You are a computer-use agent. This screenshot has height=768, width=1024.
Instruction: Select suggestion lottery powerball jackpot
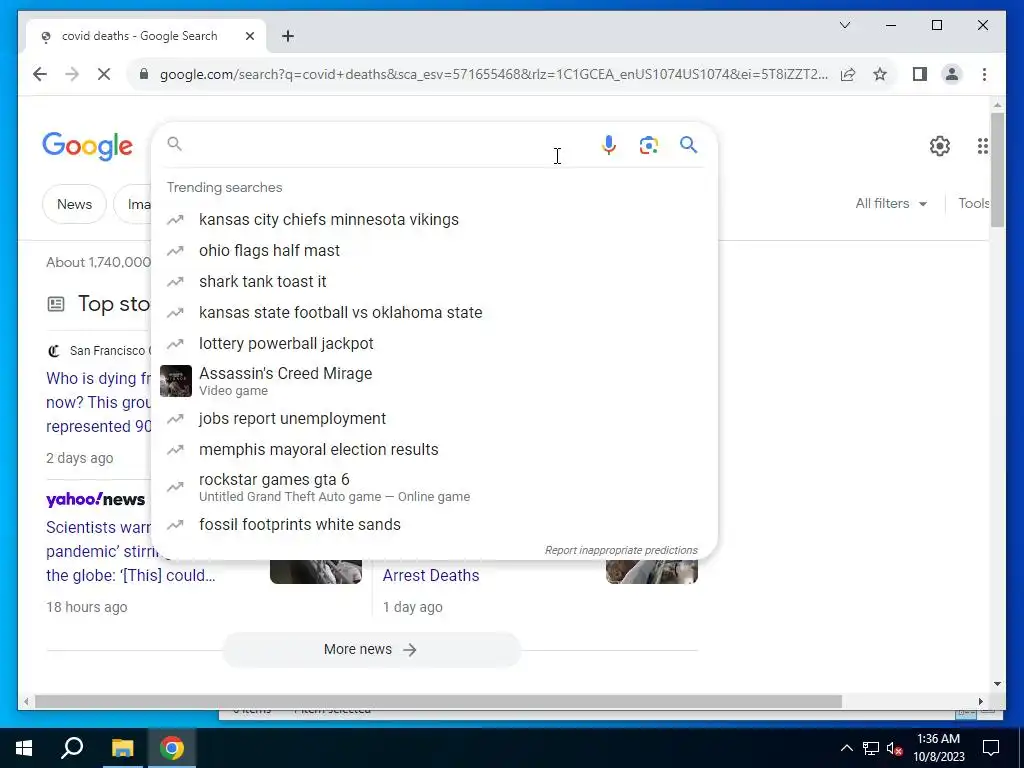(434, 344)
